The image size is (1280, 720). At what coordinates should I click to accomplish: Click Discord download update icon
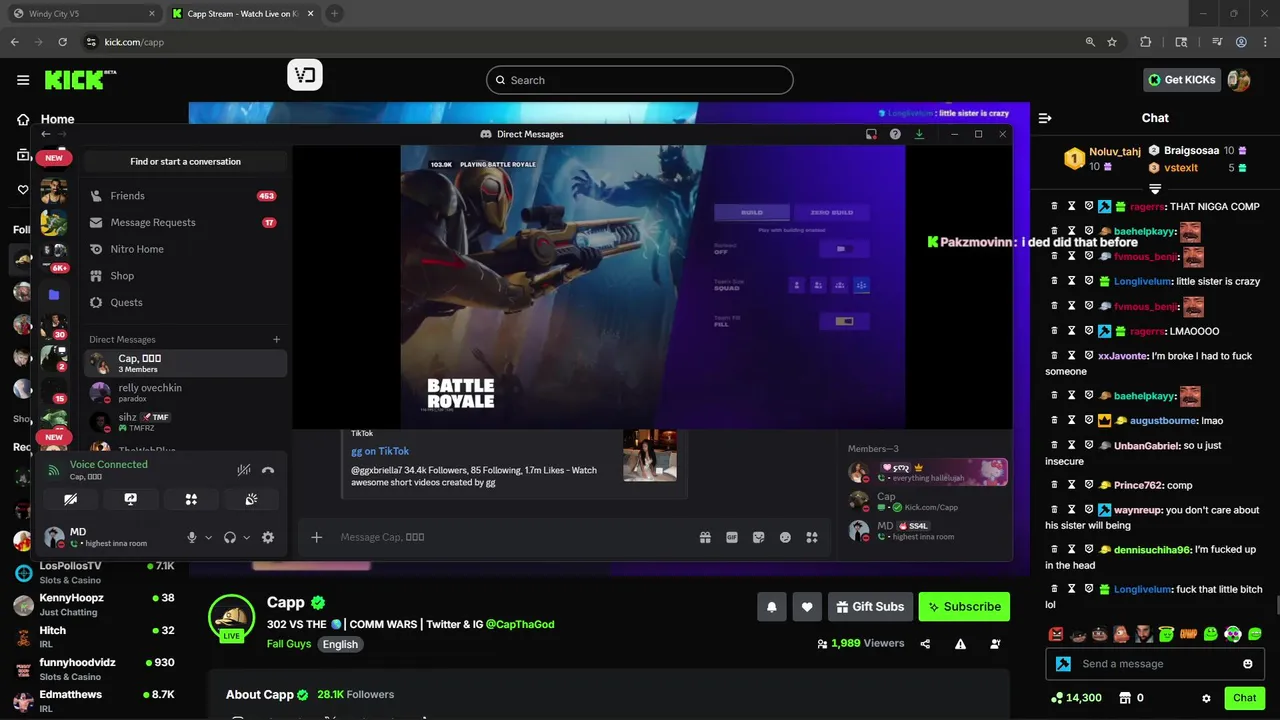(919, 134)
